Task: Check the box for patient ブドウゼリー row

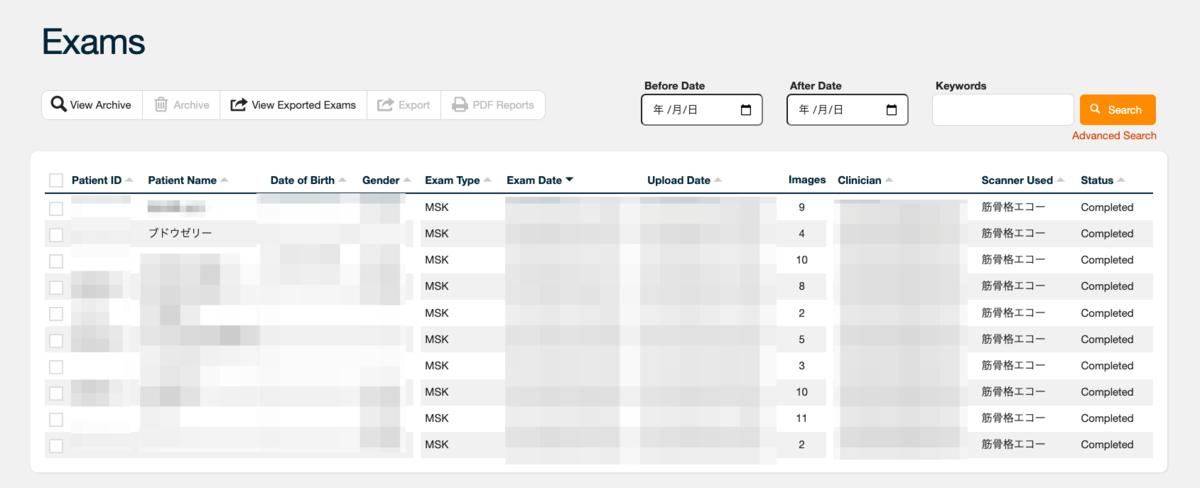Action: [x=56, y=234]
